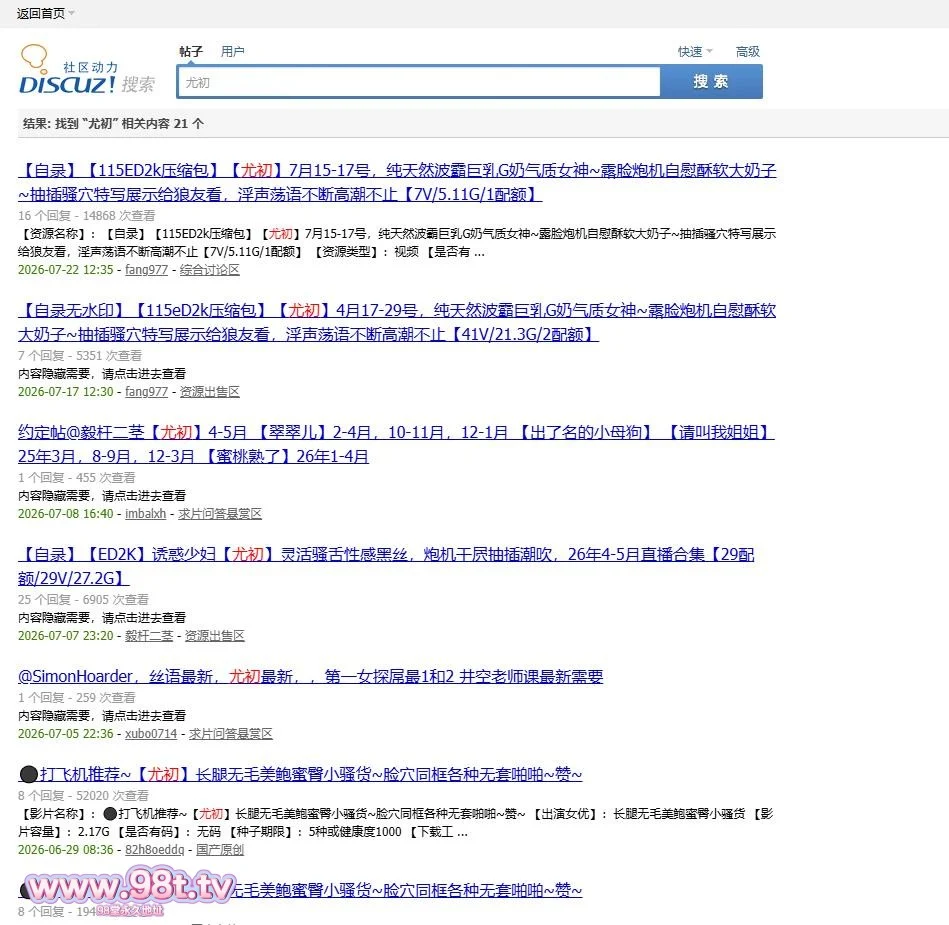Open 资源出售区 link on the 2026-07-17 post

click(x=209, y=392)
